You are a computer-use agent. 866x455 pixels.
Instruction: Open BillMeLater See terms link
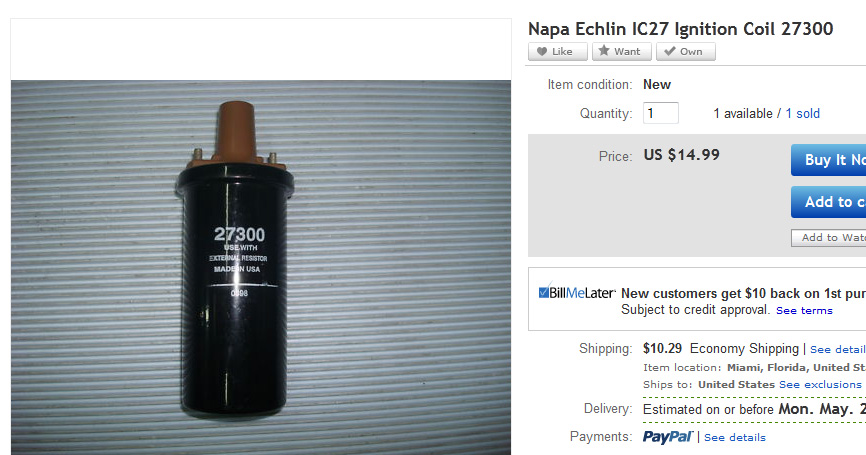[x=804, y=310]
